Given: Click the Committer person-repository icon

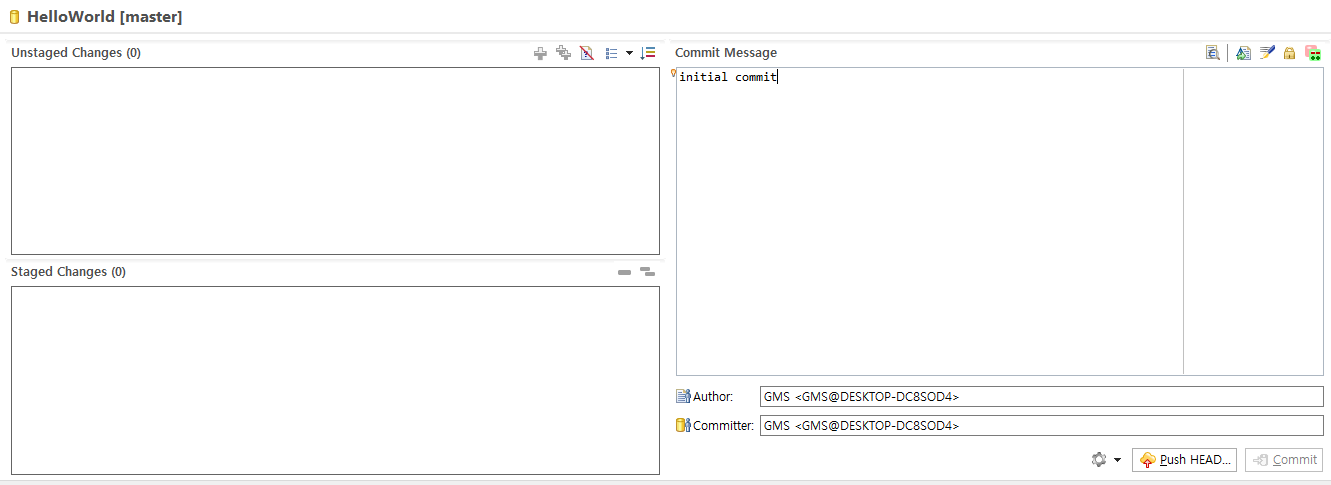Looking at the screenshot, I should (683, 426).
